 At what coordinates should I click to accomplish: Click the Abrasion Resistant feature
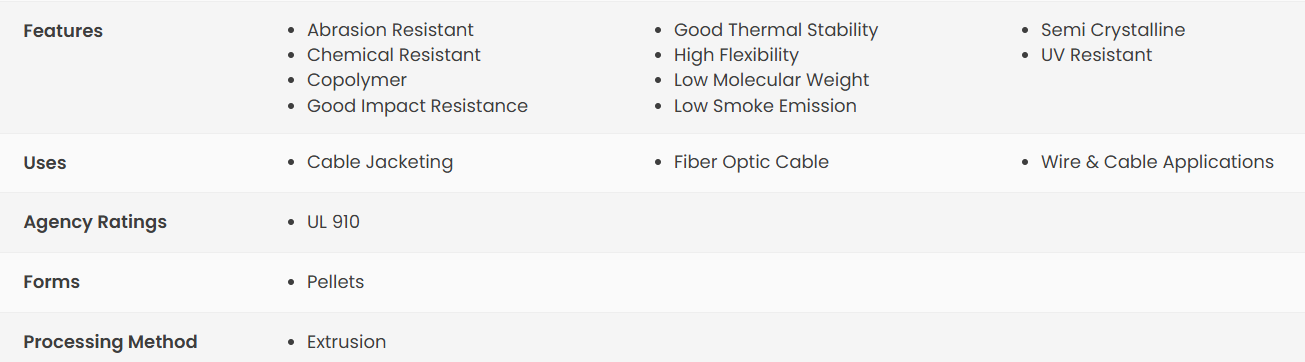pos(390,30)
